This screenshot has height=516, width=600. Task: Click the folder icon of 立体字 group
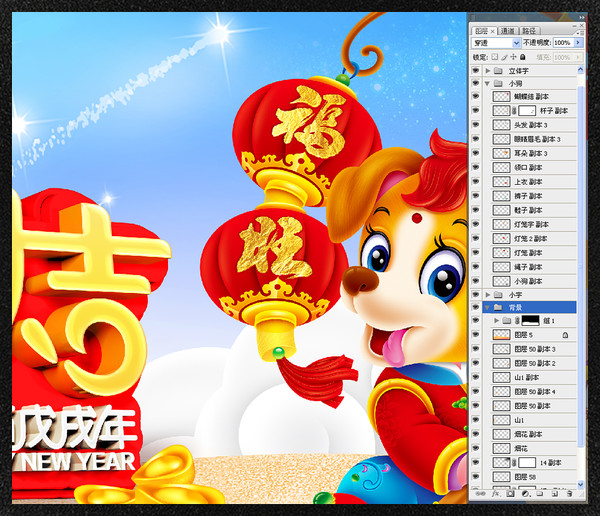[498, 71]
